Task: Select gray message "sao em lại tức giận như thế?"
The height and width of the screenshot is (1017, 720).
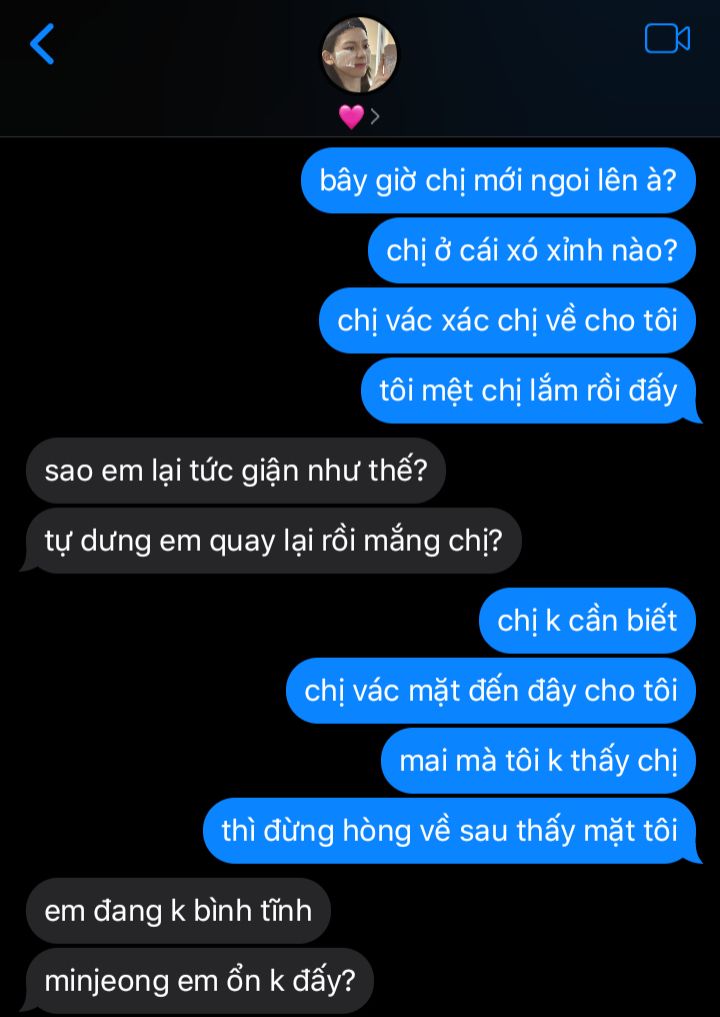Action: pyautogui.click(x=236, y=470)
